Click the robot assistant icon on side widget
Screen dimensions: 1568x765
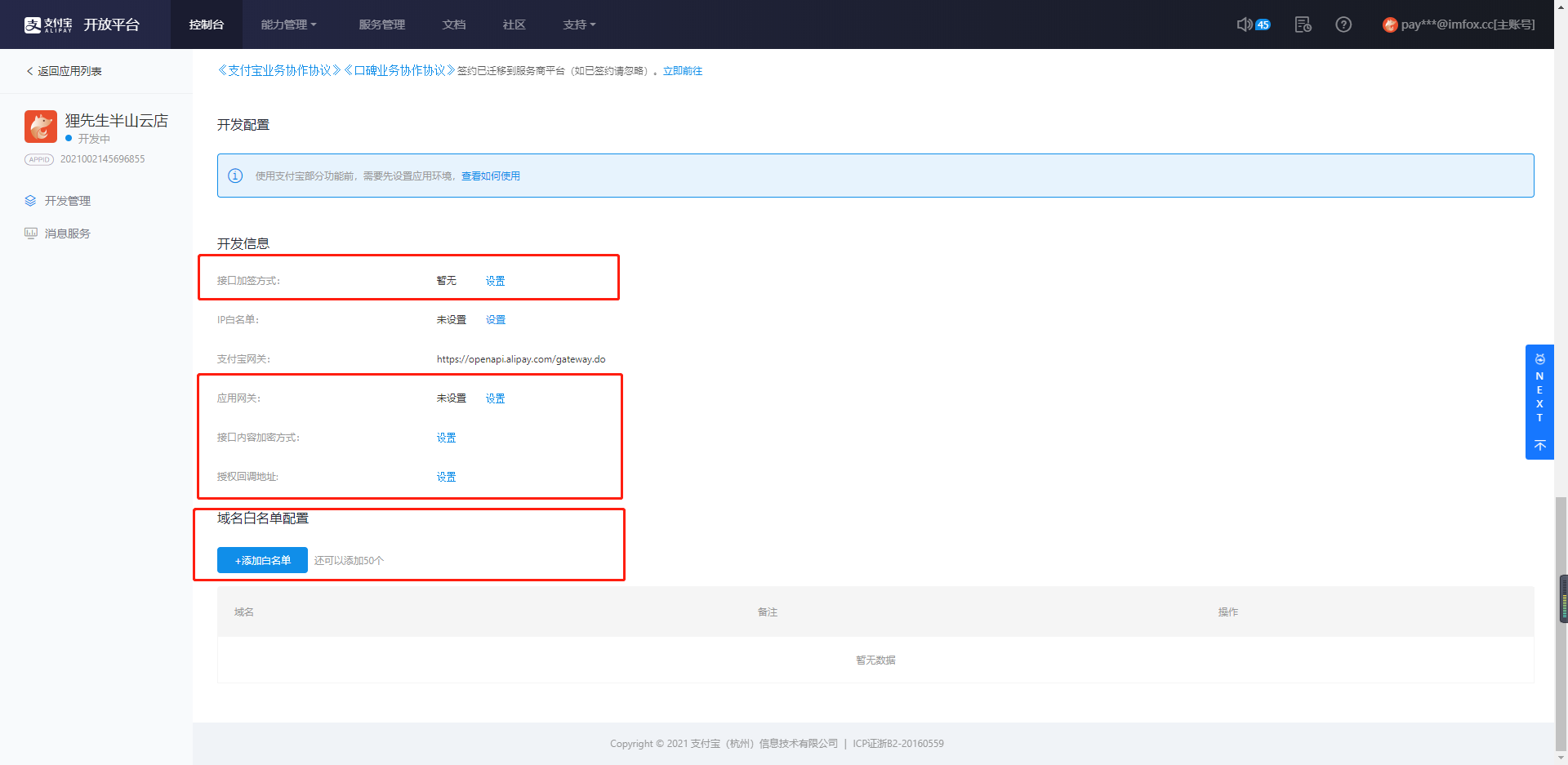(x=1539, y=359)
